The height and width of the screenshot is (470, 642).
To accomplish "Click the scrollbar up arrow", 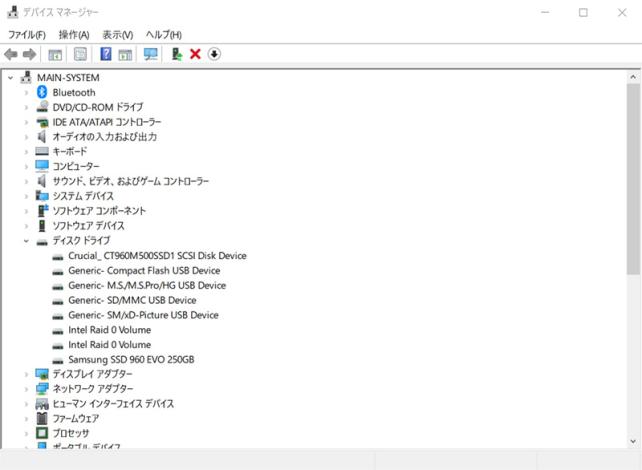I will [633, 77].
